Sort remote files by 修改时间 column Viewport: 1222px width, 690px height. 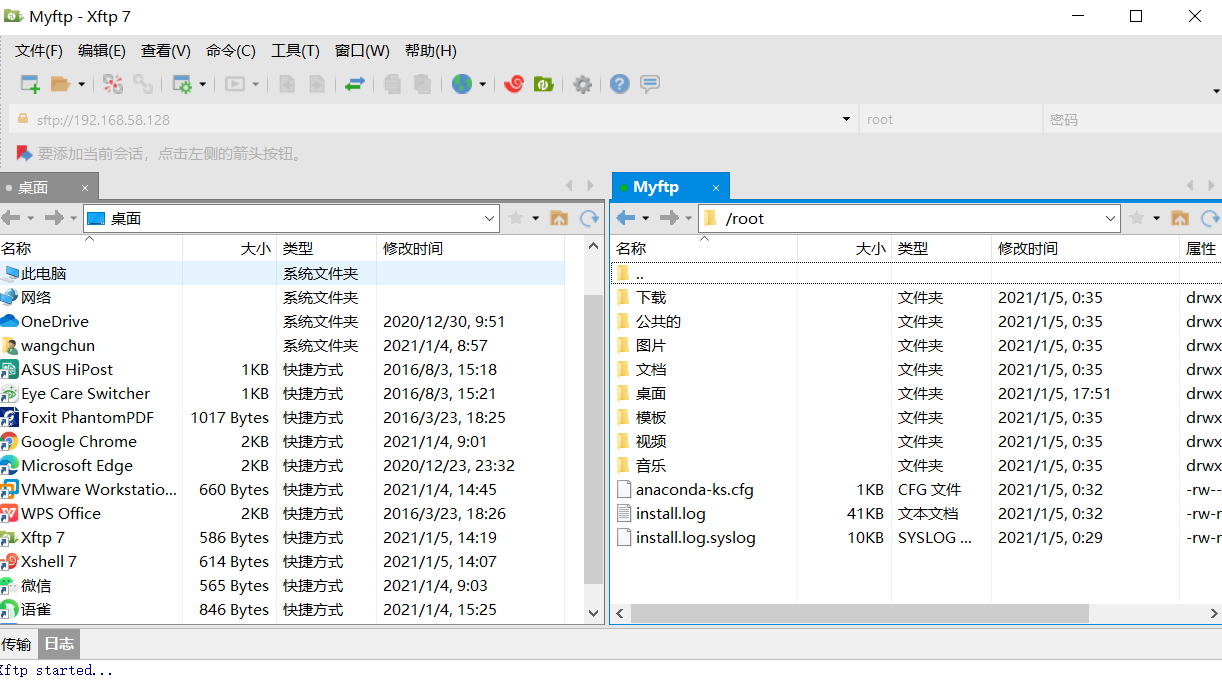click(1086, 248)
